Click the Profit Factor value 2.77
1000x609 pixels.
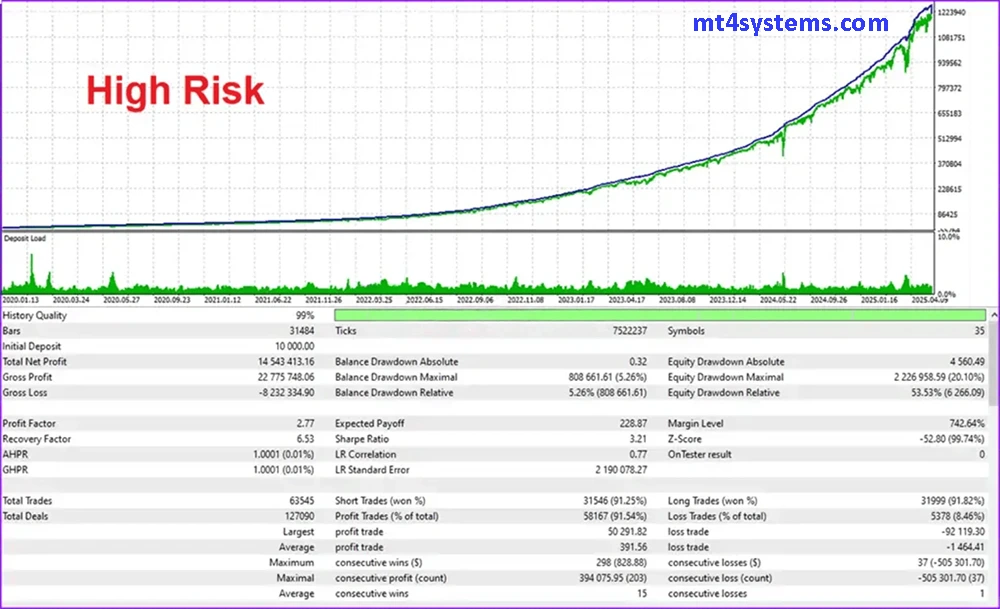pyautogui.click(x=305, y=424)
